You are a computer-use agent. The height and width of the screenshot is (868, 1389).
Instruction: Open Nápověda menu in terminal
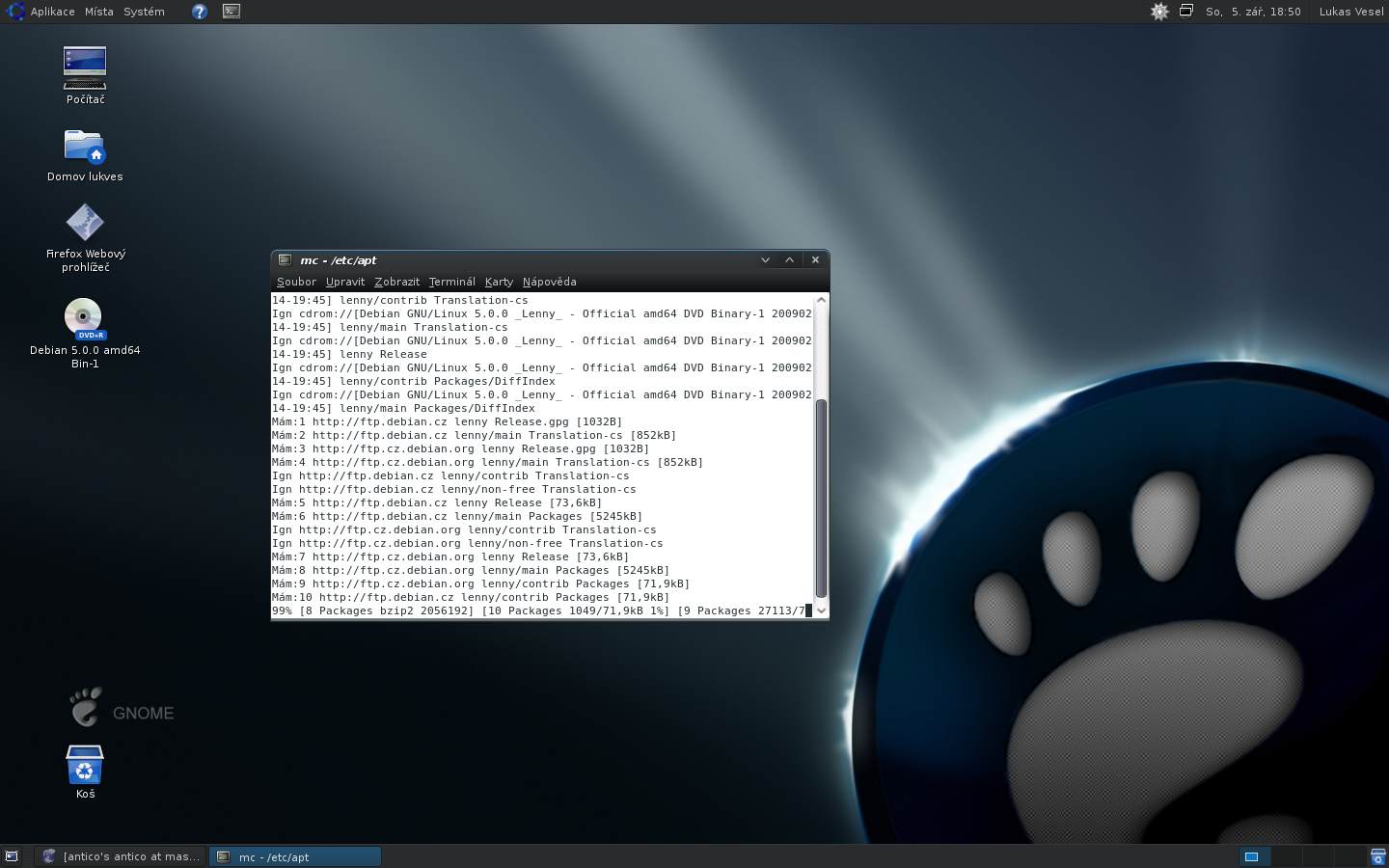[549, 282]
